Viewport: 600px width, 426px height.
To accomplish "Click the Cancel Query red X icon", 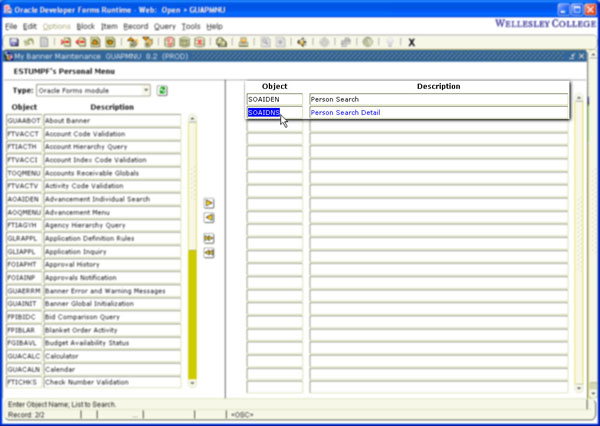I will [199, 42].
